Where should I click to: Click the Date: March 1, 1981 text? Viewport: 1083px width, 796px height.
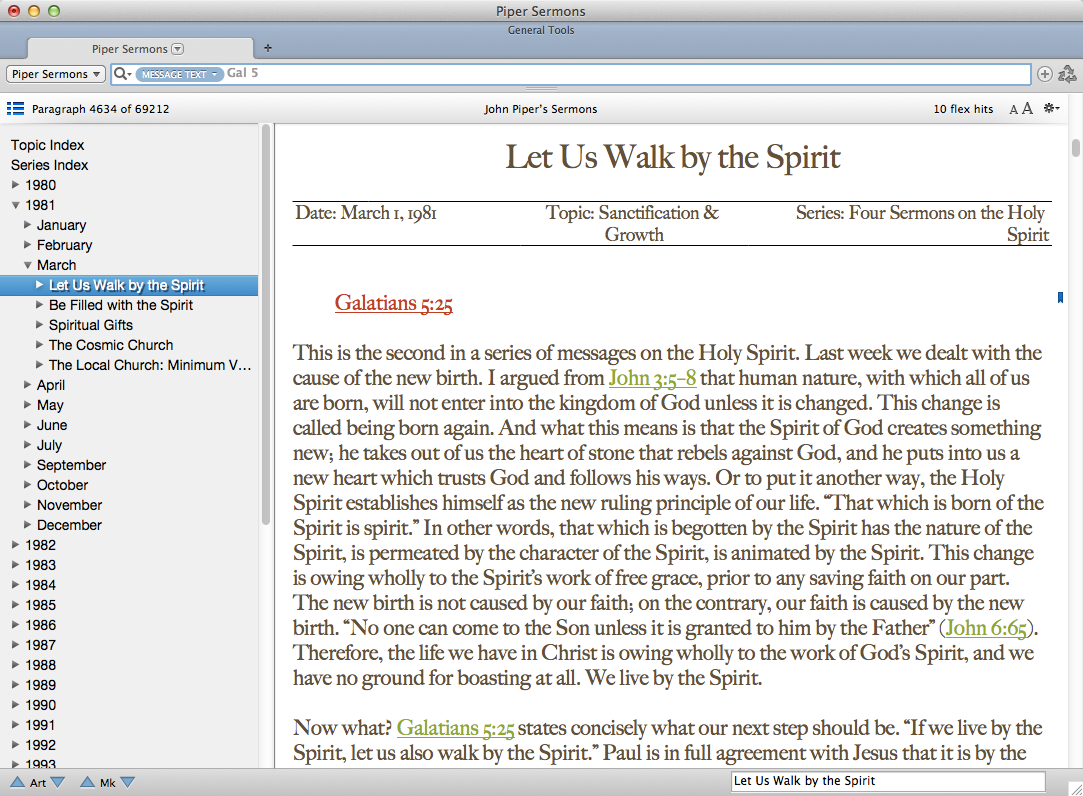(366, 213)
